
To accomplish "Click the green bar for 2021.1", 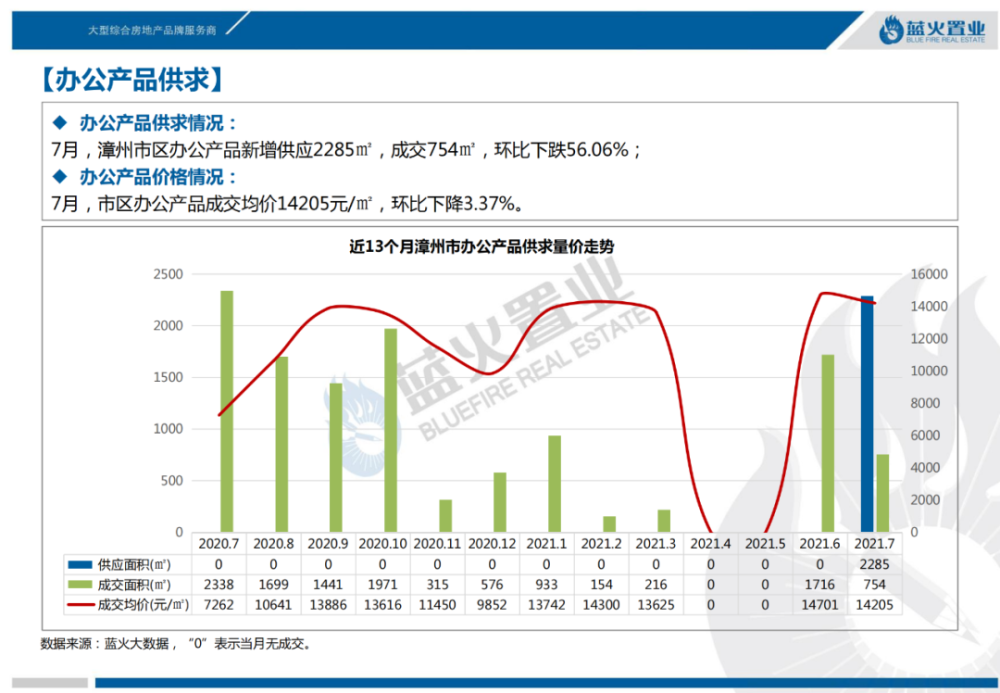I will 554,484.
